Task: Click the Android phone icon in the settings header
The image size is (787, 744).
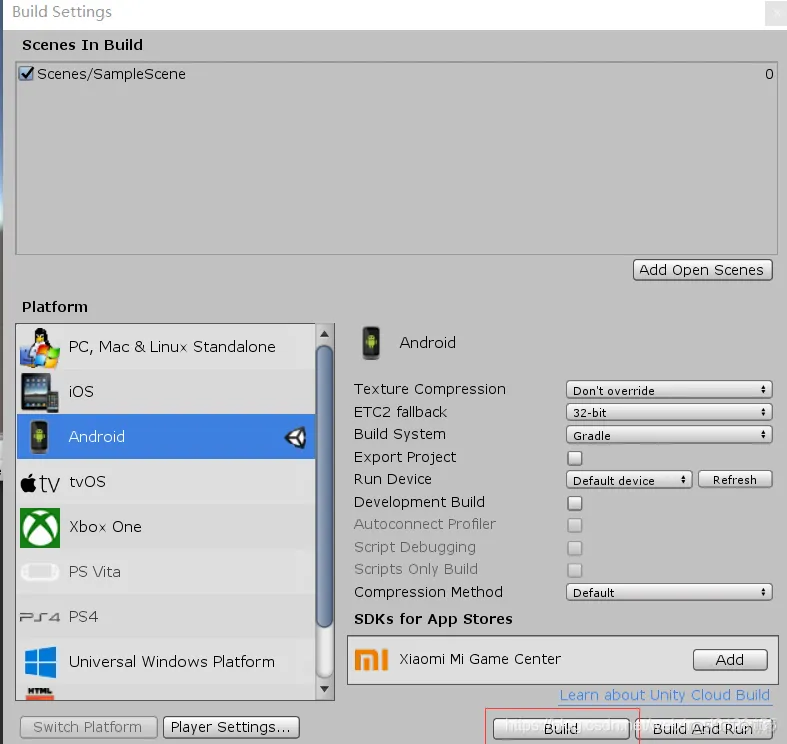Action: click(371, 343)
